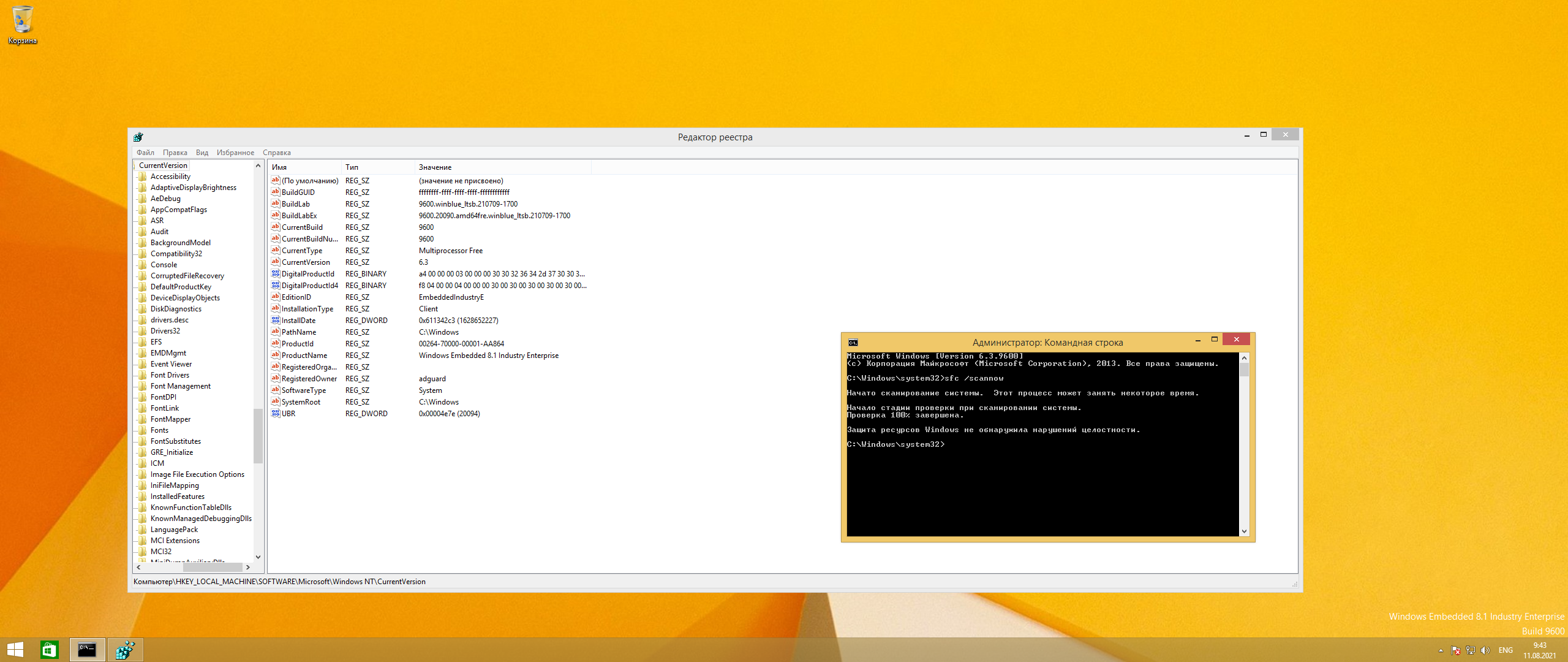Select Image File Execution Options key

coord(197,474)
